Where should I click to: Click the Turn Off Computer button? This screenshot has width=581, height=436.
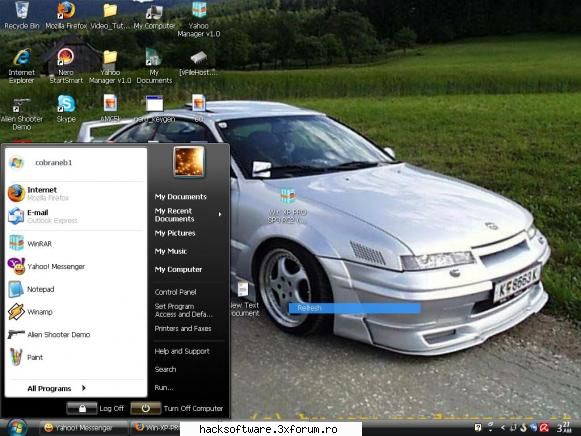coord(177,408)
